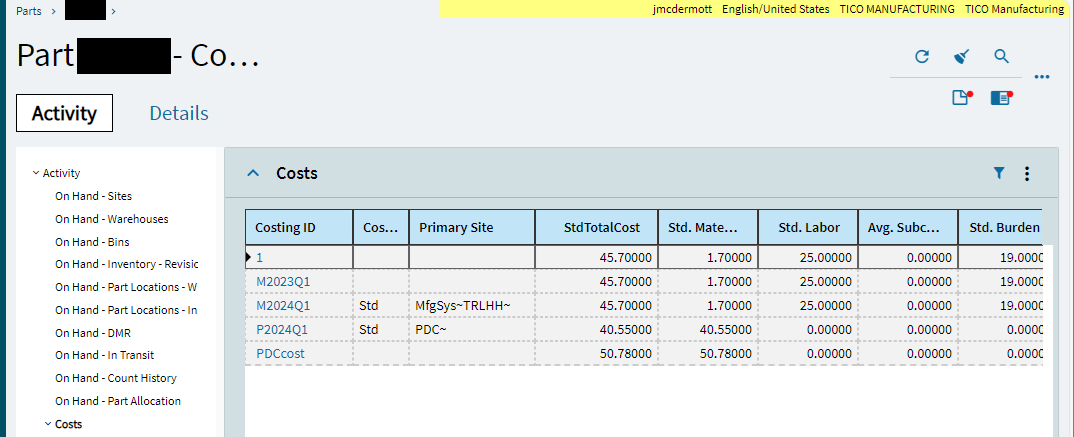Click TICO MANUFACTURING company label
This screenshot has height=437, width=1074.
coord(897,9)
